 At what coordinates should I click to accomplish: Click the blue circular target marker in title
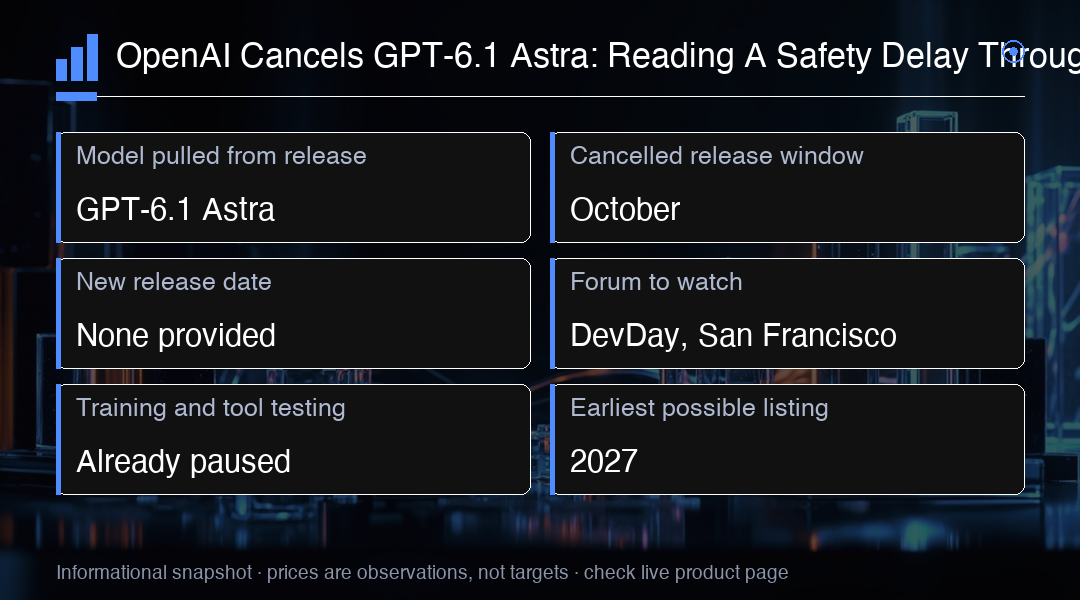tap(1013, 52)
